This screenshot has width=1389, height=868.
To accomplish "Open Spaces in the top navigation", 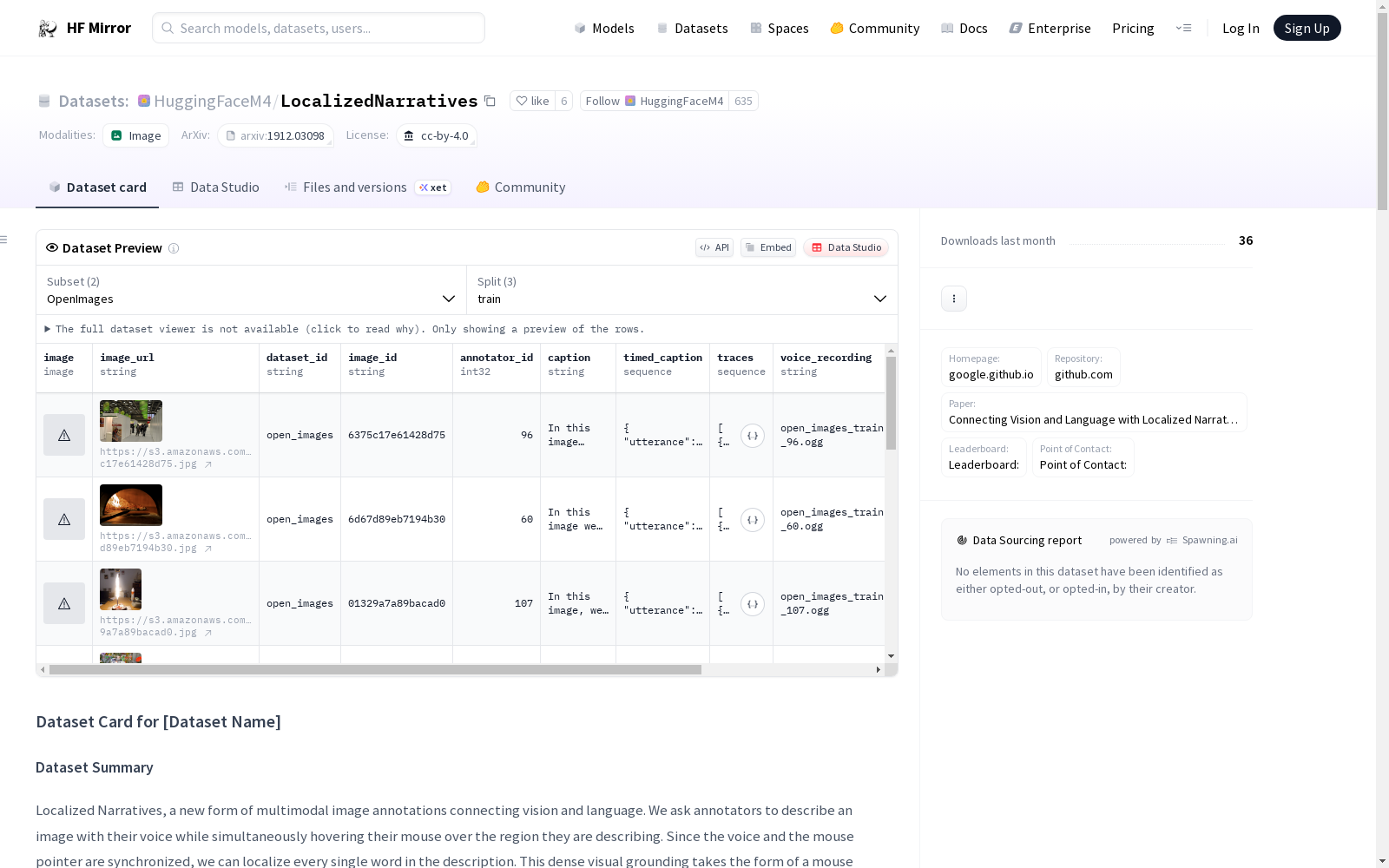I will (x=780, y=29).
